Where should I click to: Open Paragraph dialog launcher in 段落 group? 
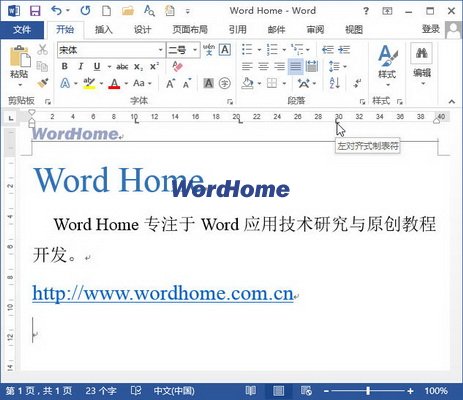click(x=362, y=101)
